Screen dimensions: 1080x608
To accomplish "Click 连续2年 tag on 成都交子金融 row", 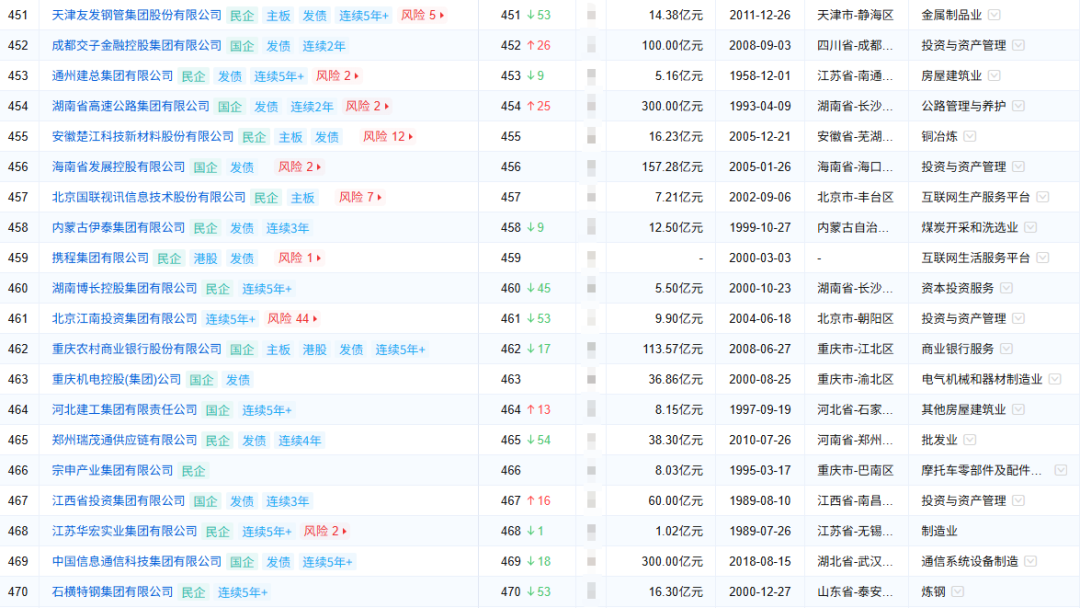I will [x=324, y=45].
